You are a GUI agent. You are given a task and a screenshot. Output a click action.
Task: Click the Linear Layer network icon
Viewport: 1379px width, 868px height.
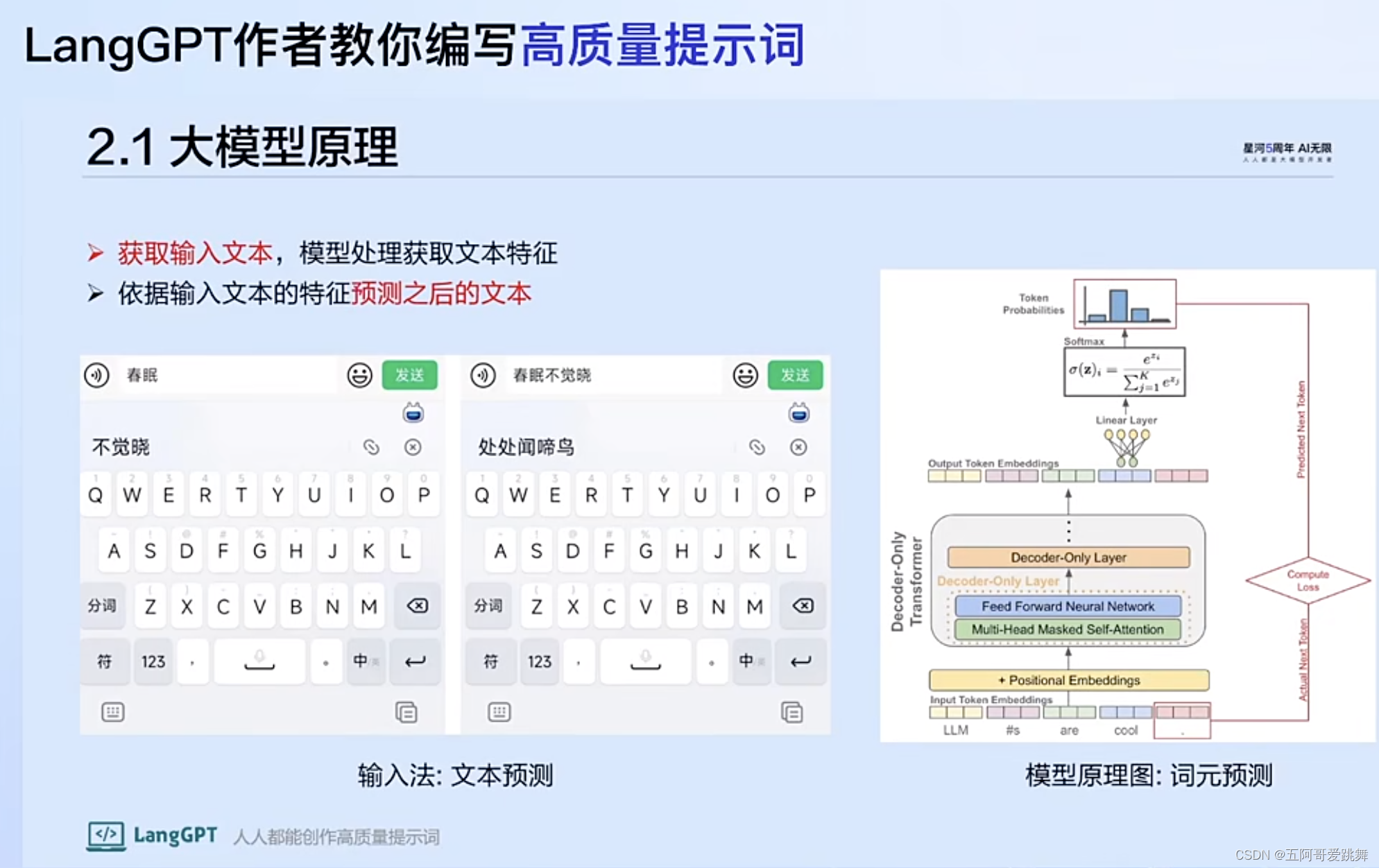pyautogui.click(x=1127, y=447)
